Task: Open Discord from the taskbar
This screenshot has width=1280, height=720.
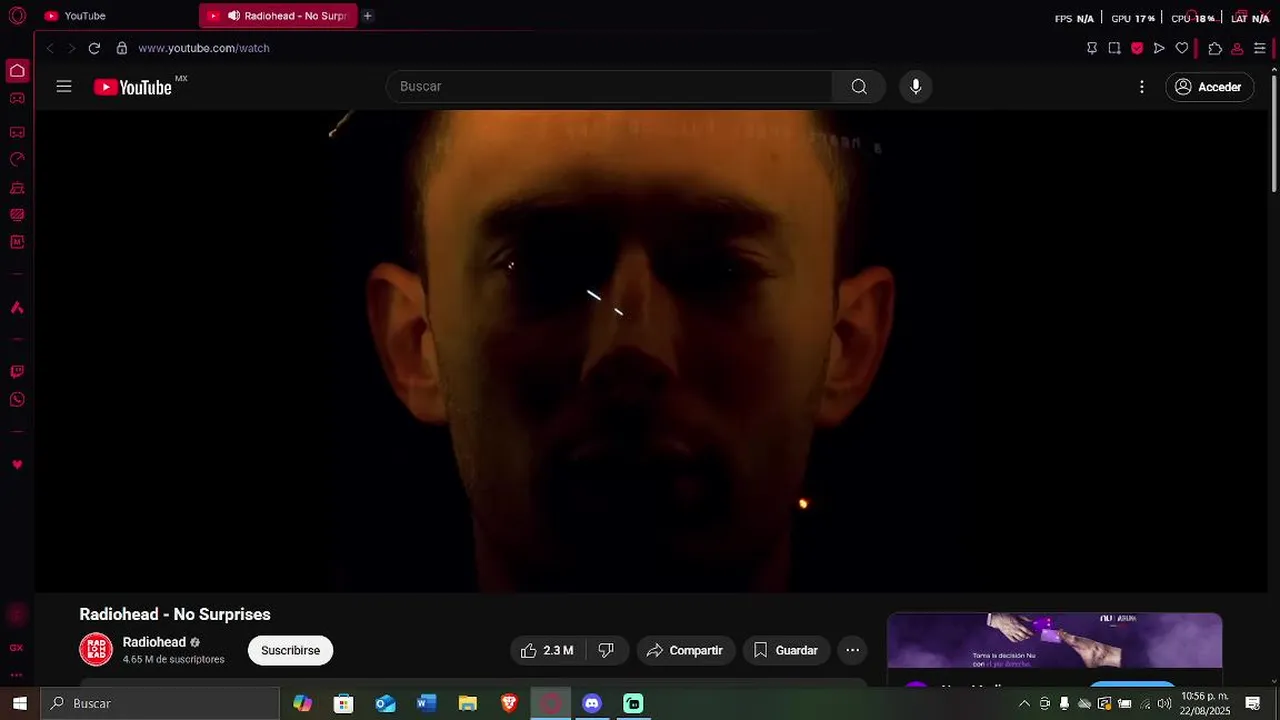Action: tap(592, 704)
